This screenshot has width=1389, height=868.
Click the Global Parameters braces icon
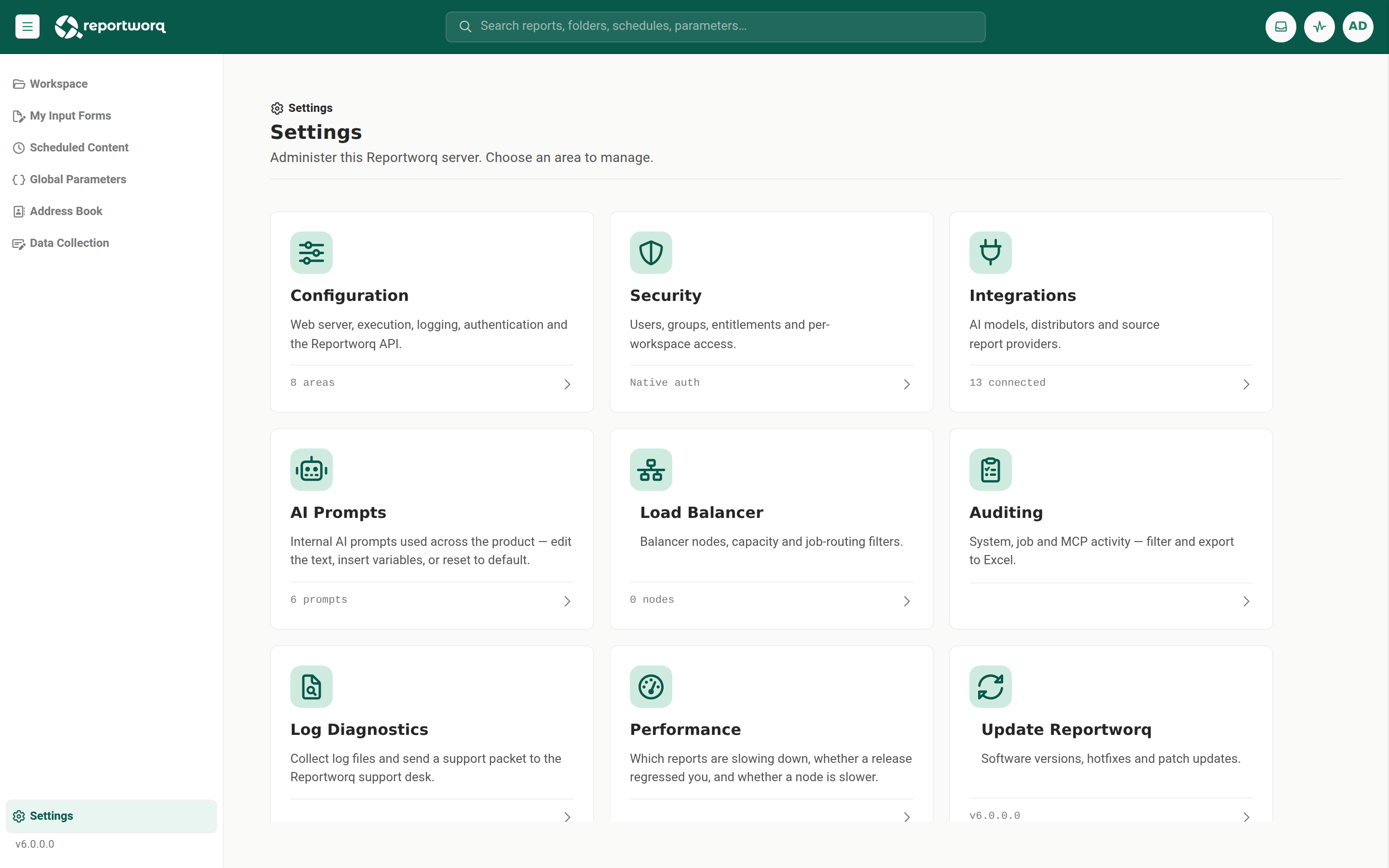click(x=19, y=180)
